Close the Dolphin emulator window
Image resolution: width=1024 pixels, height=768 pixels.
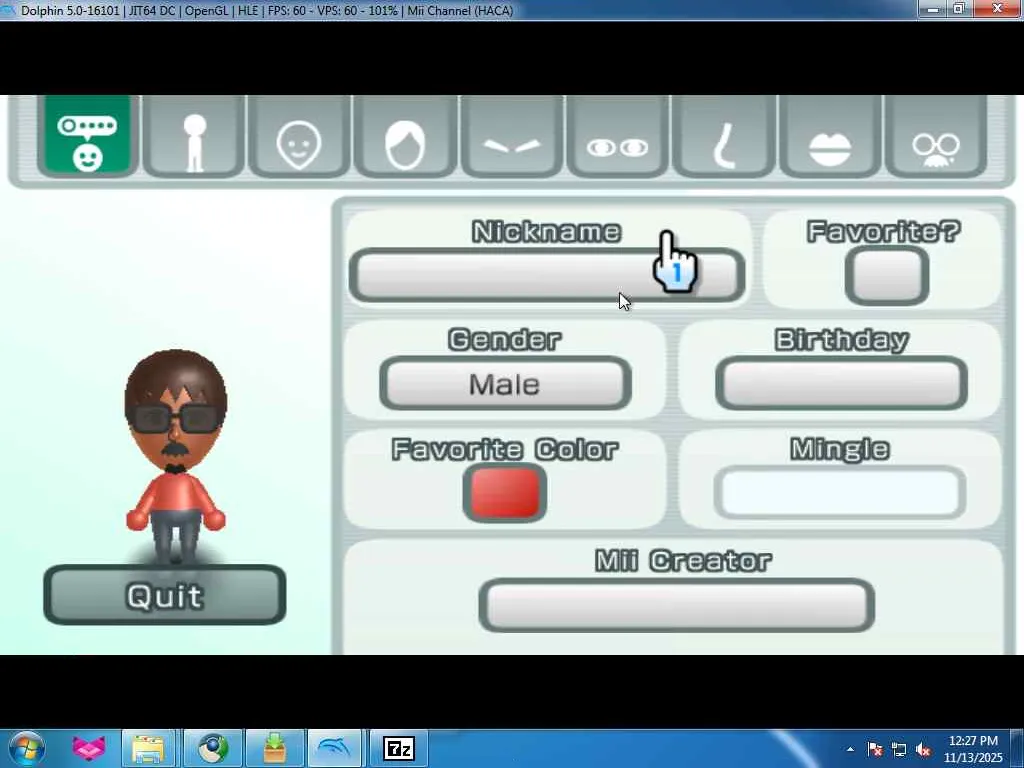997,8
